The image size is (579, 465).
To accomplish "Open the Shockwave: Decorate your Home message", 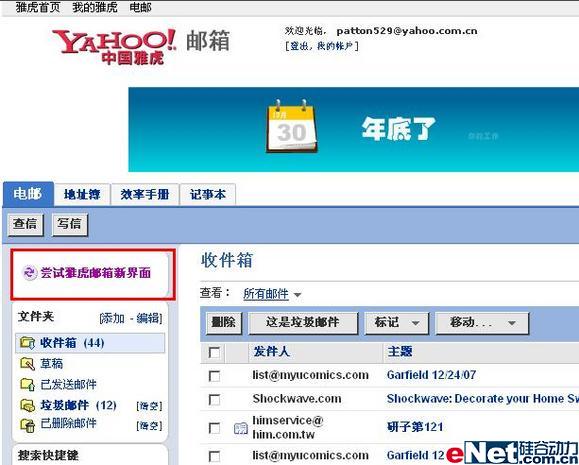I will (482, 399).
